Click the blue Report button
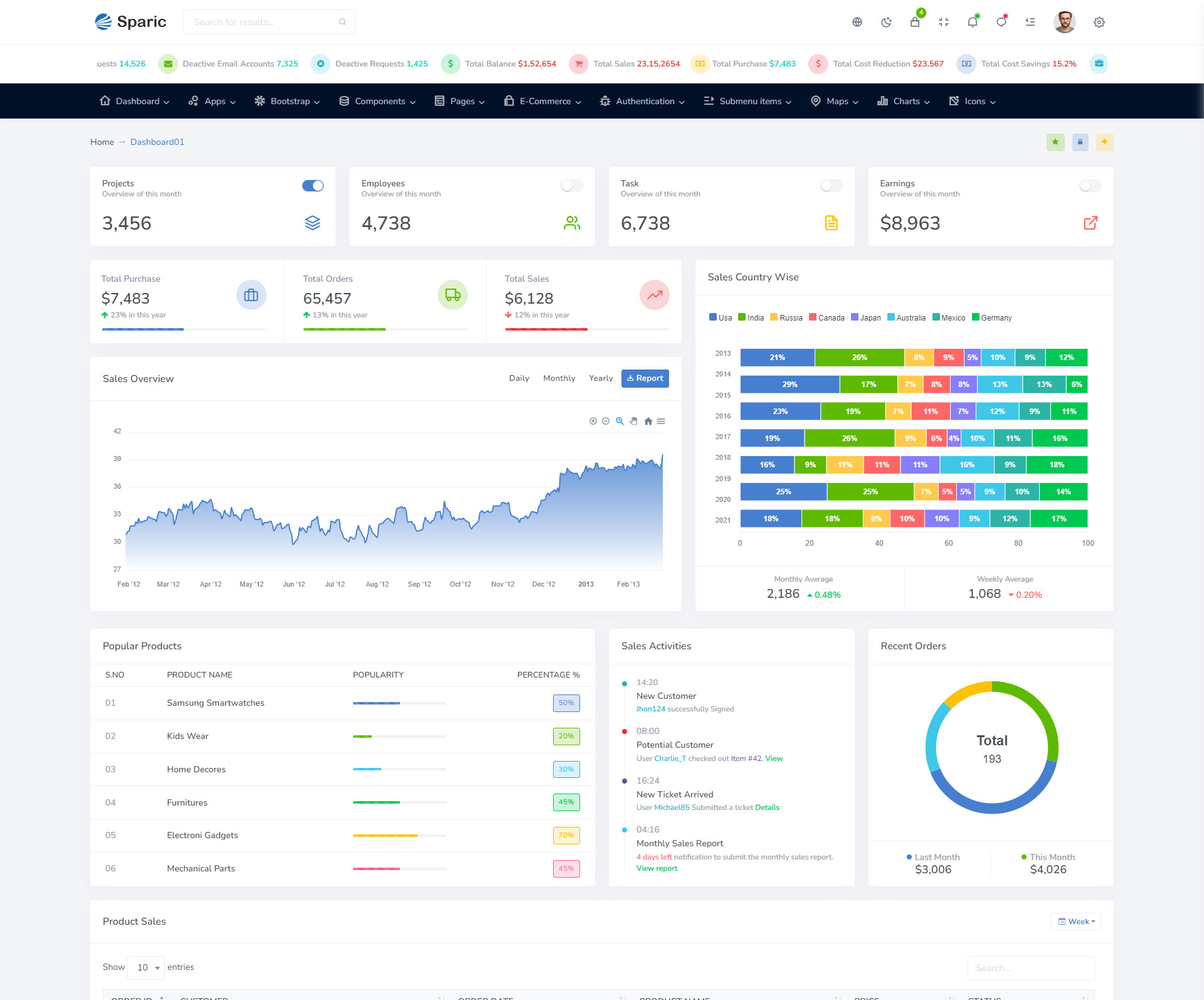The width and height of the screenshot is (1204, 1000). (645, 378)
